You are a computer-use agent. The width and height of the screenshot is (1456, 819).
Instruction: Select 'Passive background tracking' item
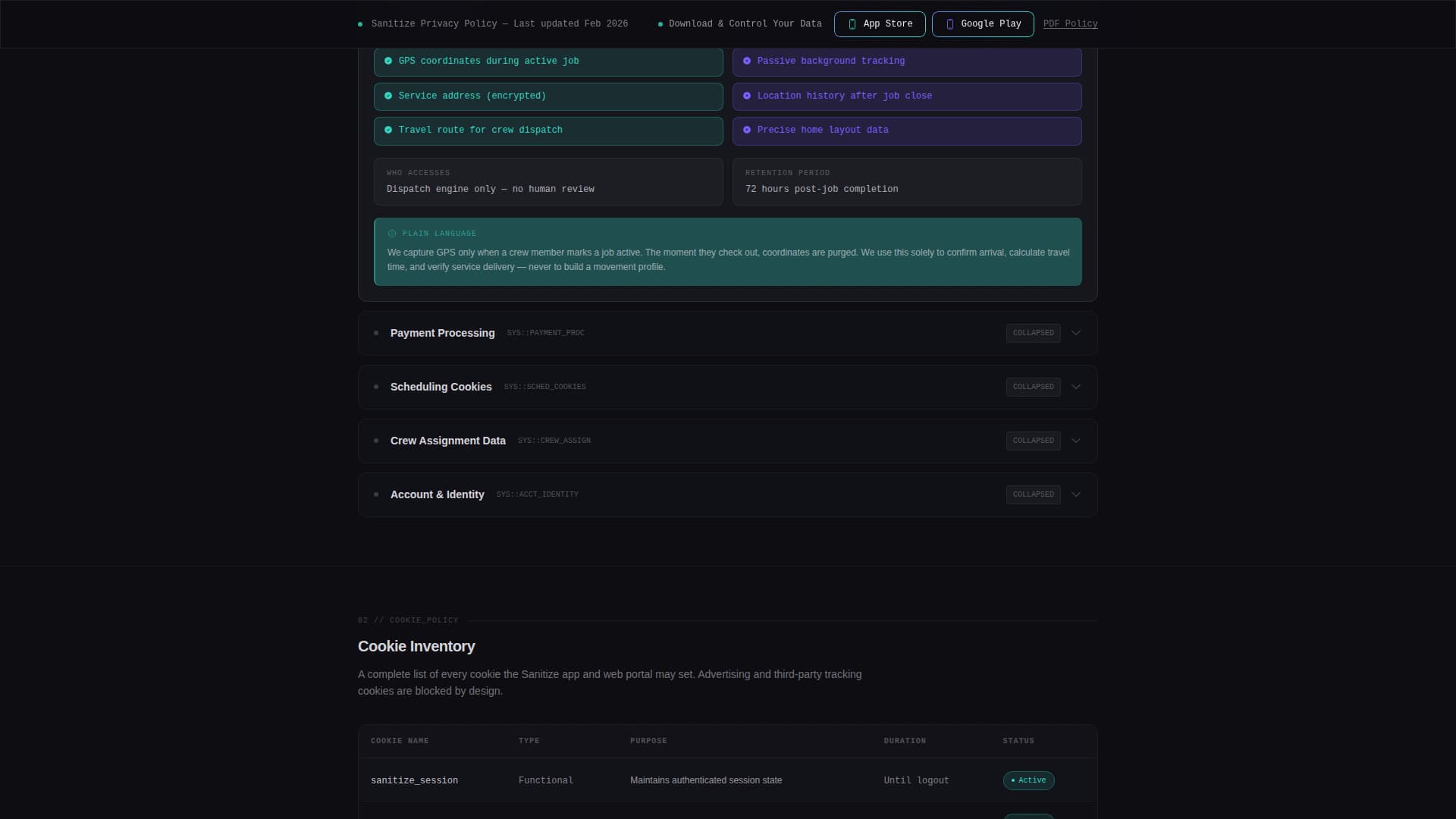tap(907, 61)
